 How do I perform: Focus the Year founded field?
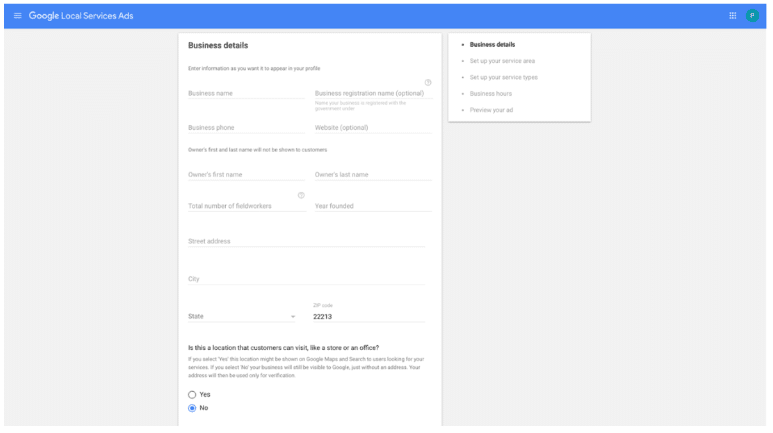pos(373,206)
